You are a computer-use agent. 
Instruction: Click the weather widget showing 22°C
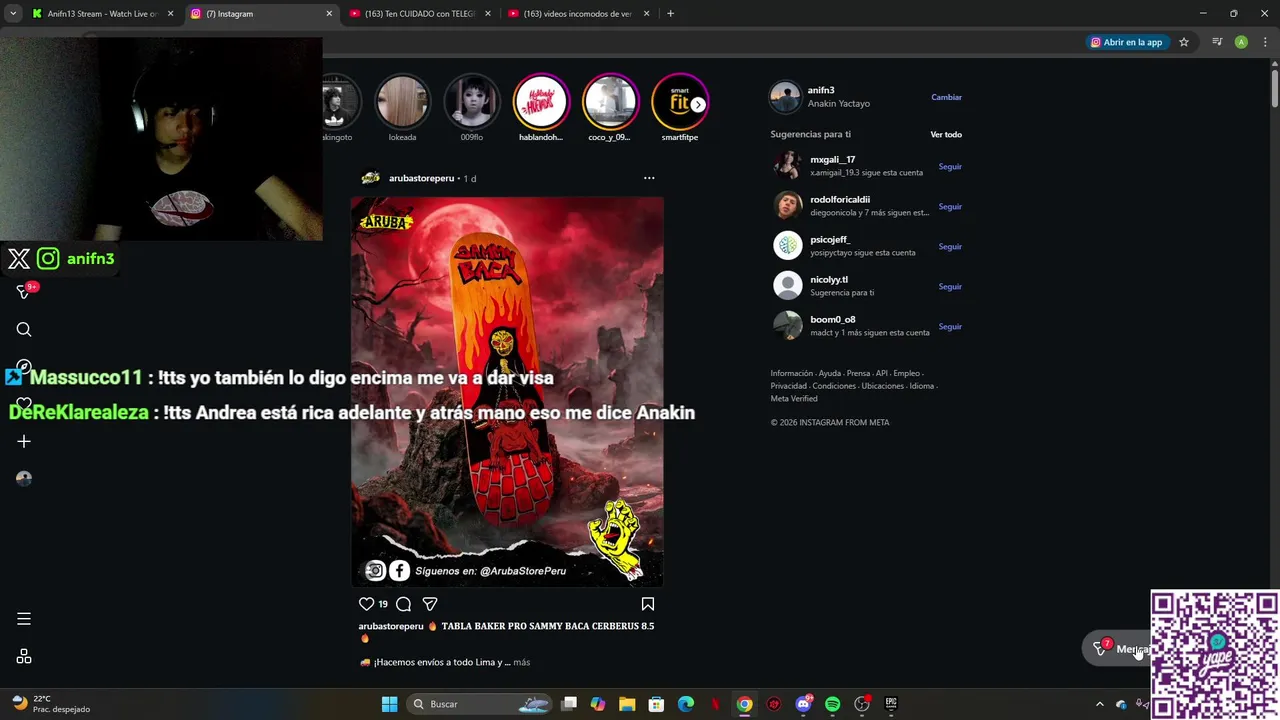click(x=50, y=704)
